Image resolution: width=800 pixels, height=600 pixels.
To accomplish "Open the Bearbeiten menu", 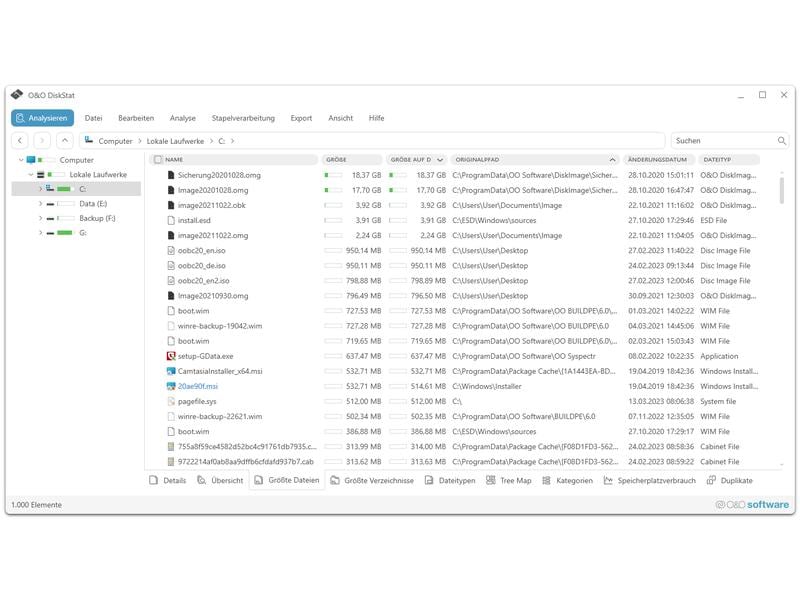I will pos(136,118).
